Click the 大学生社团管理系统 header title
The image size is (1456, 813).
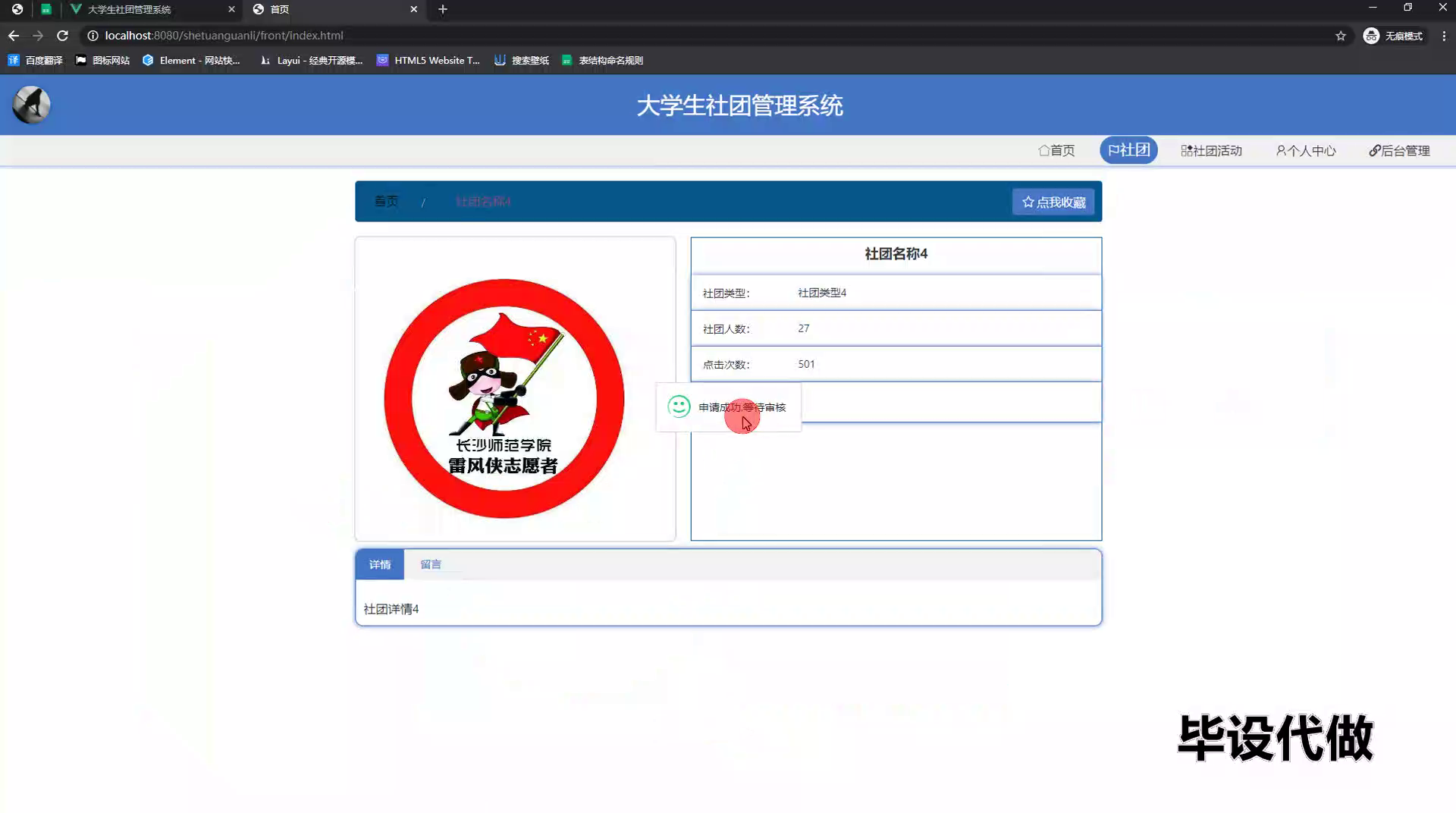coord(739,105)
